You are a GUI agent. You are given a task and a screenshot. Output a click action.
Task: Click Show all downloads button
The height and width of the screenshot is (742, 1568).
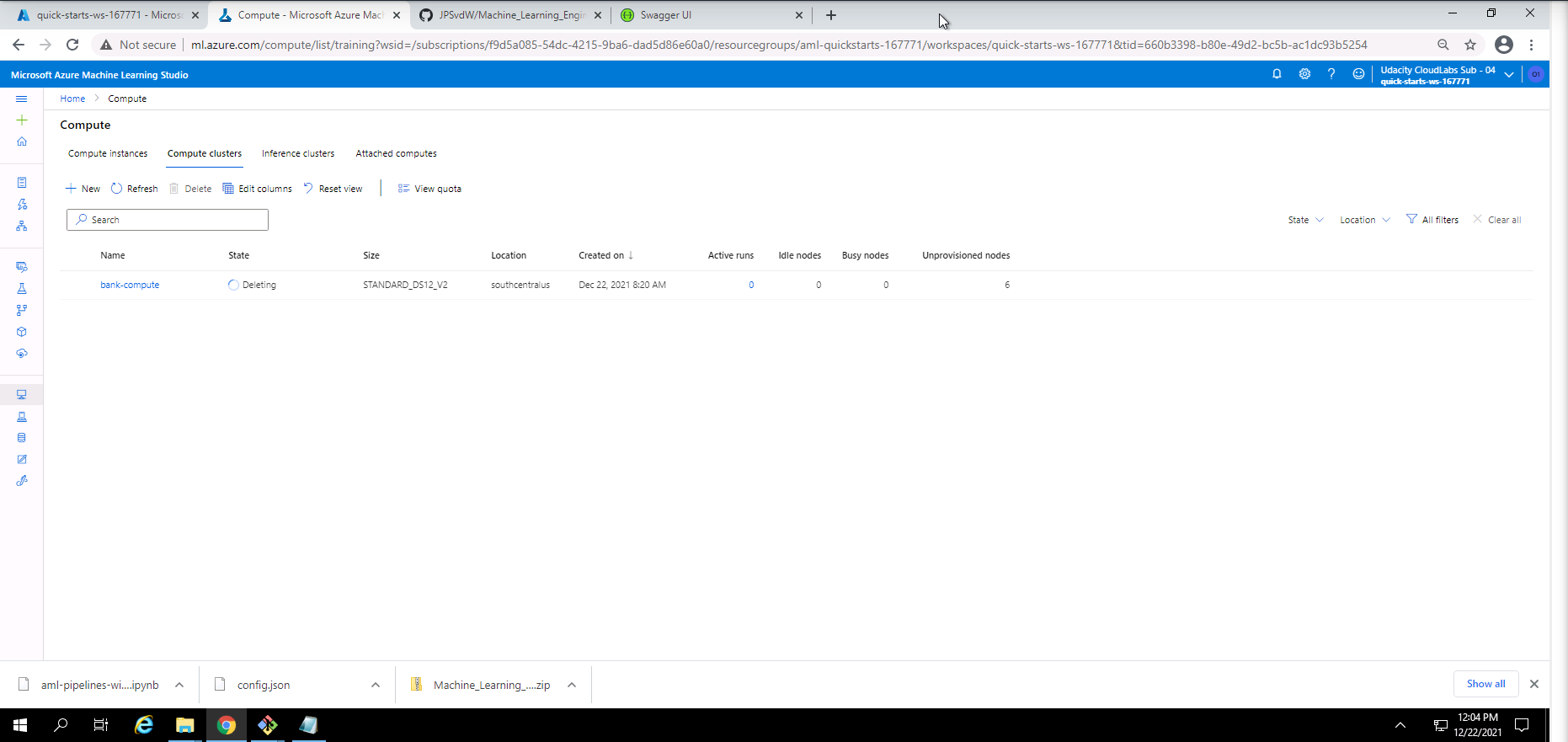pyautogui.click(x=1485, y=684)
